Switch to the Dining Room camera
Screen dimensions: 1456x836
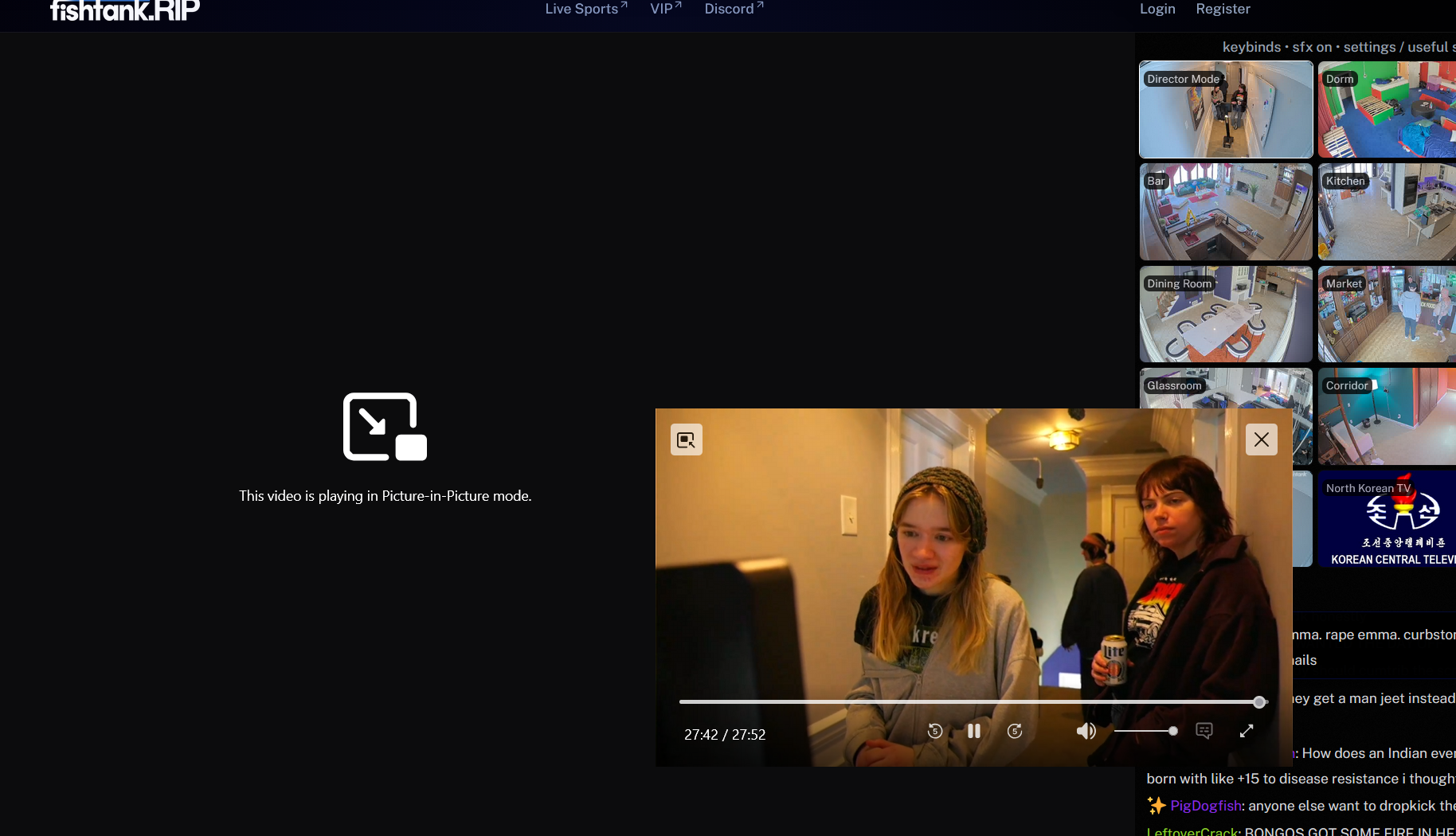[x=1226, y=314]
